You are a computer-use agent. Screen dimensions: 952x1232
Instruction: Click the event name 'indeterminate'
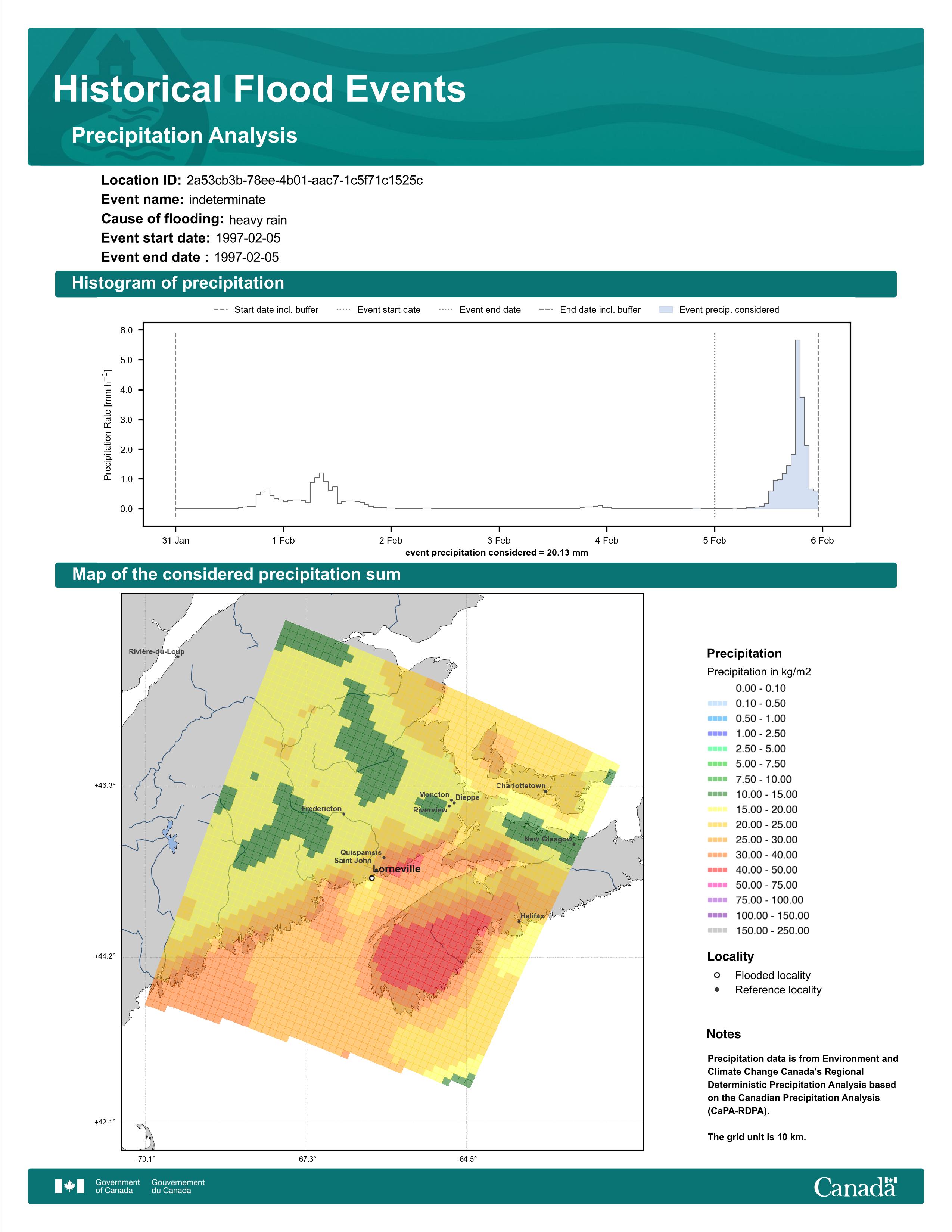(x=227, y=200)
